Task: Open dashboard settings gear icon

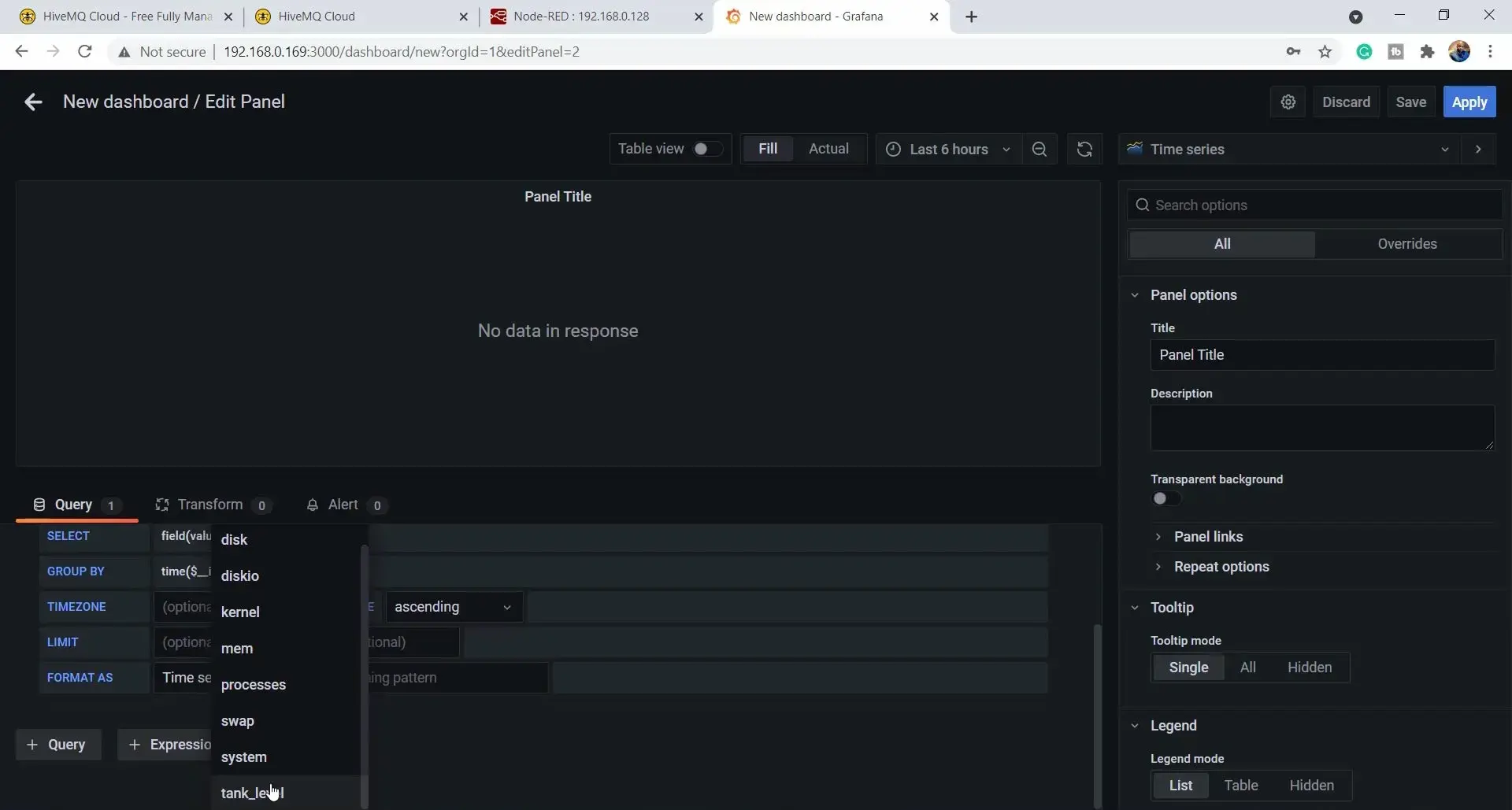Action: 1288,102
